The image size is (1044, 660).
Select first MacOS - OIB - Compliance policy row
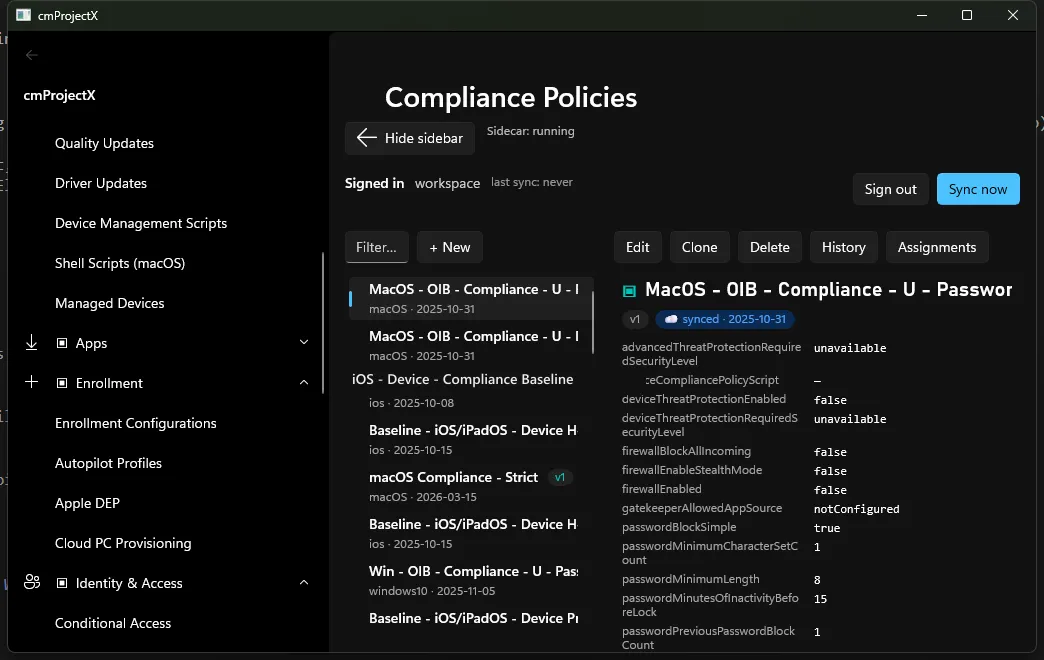coord(470,298)
